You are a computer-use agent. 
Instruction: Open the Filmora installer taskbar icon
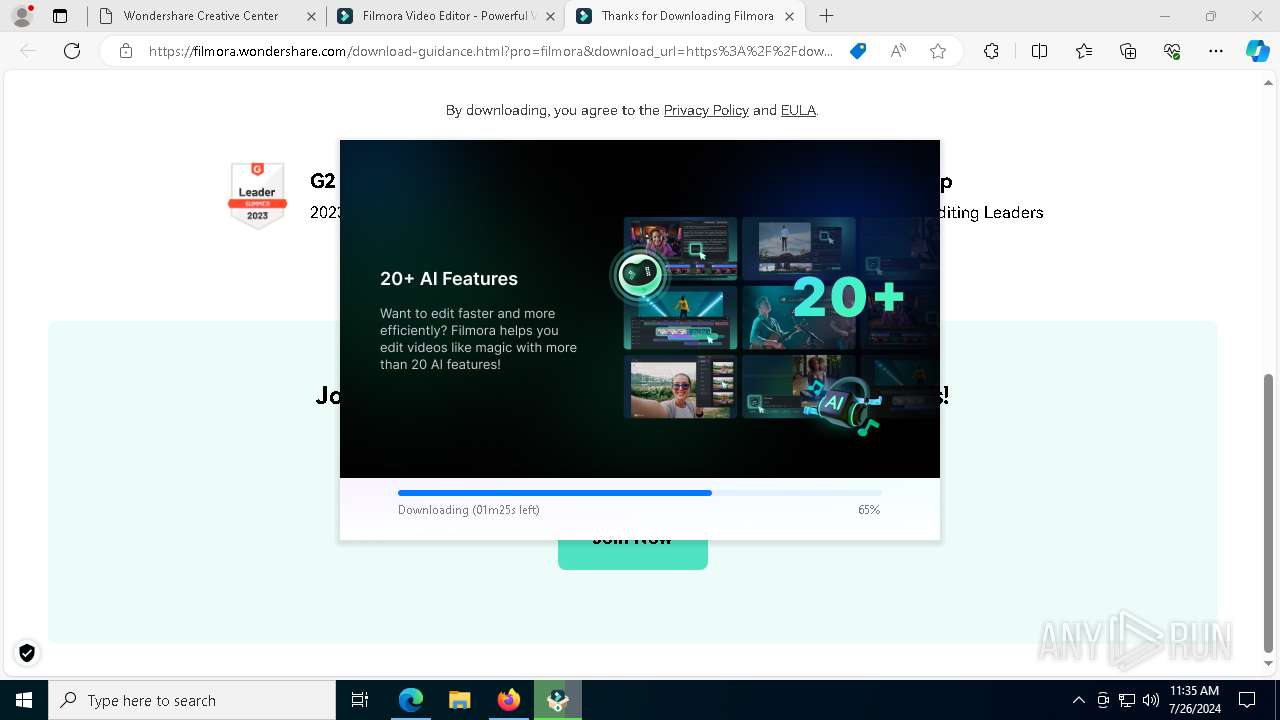(x=557, y=700)
